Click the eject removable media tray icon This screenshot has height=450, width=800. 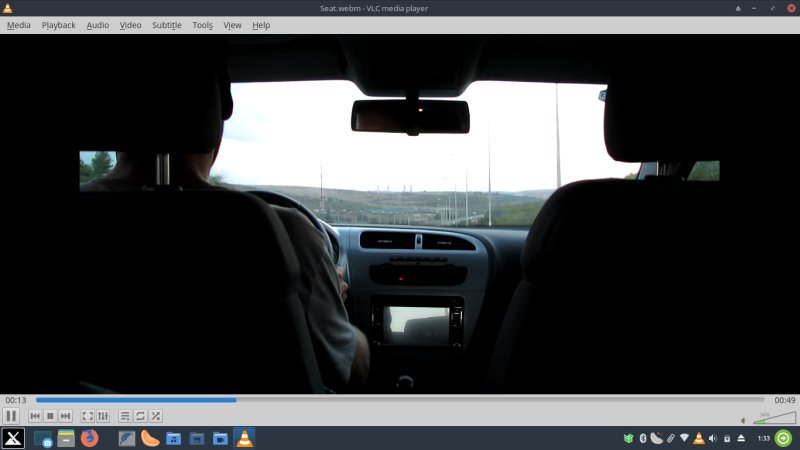tap(741, 438)
